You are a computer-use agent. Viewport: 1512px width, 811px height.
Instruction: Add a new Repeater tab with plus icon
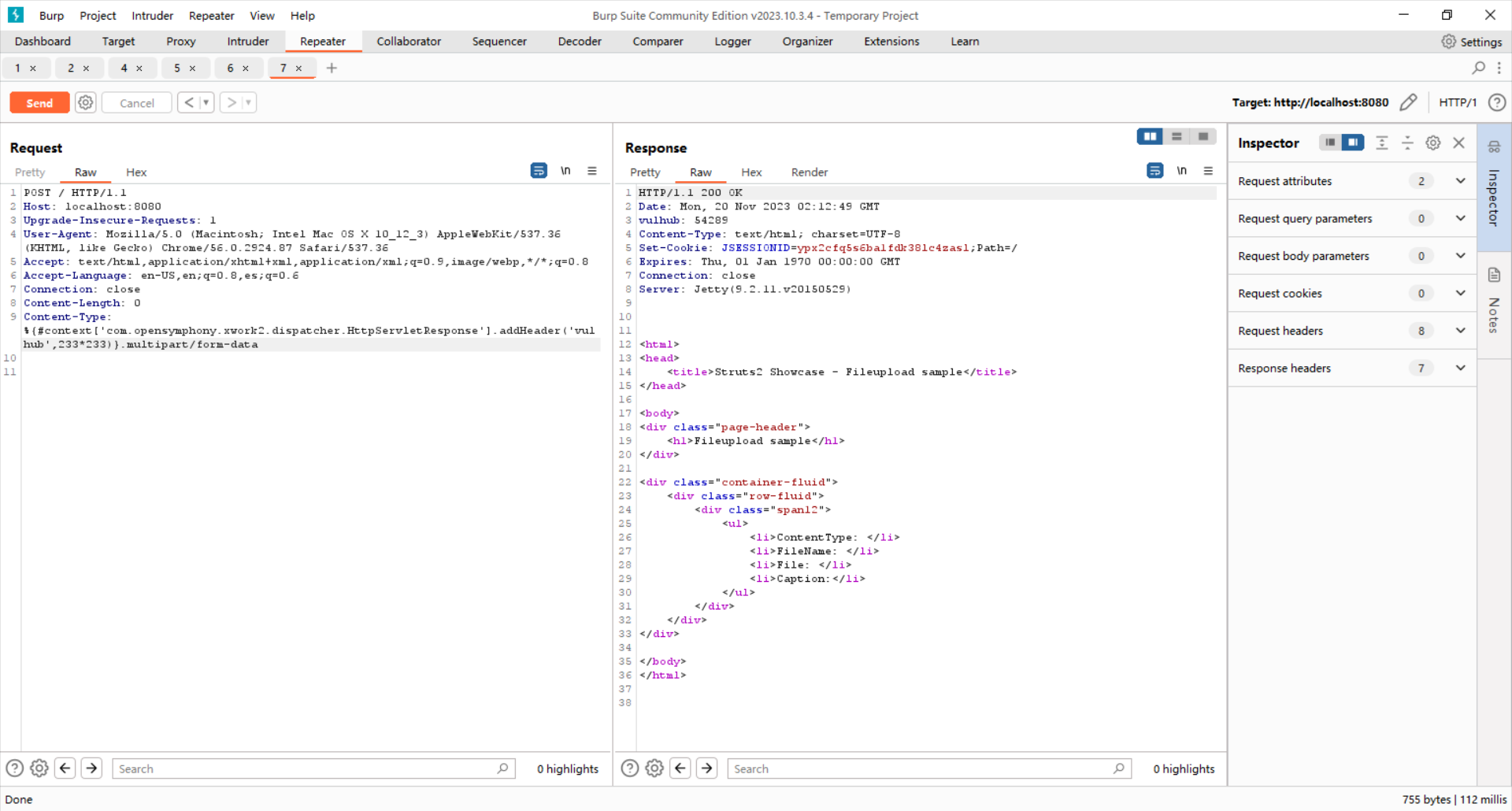point(332,69)
